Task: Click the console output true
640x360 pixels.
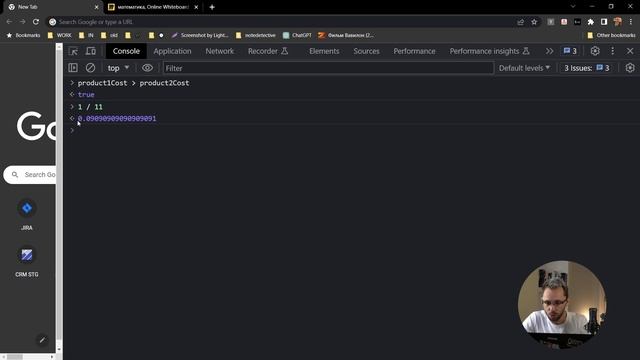Action: [x=86, y=94]
